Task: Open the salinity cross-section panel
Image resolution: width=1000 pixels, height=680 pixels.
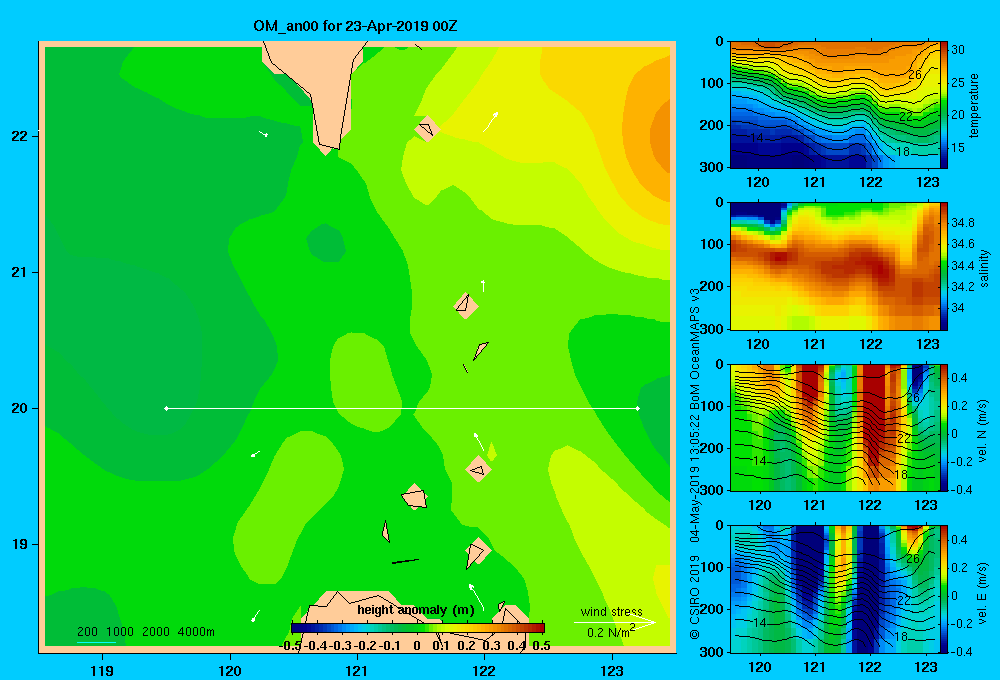Action: 834,266
